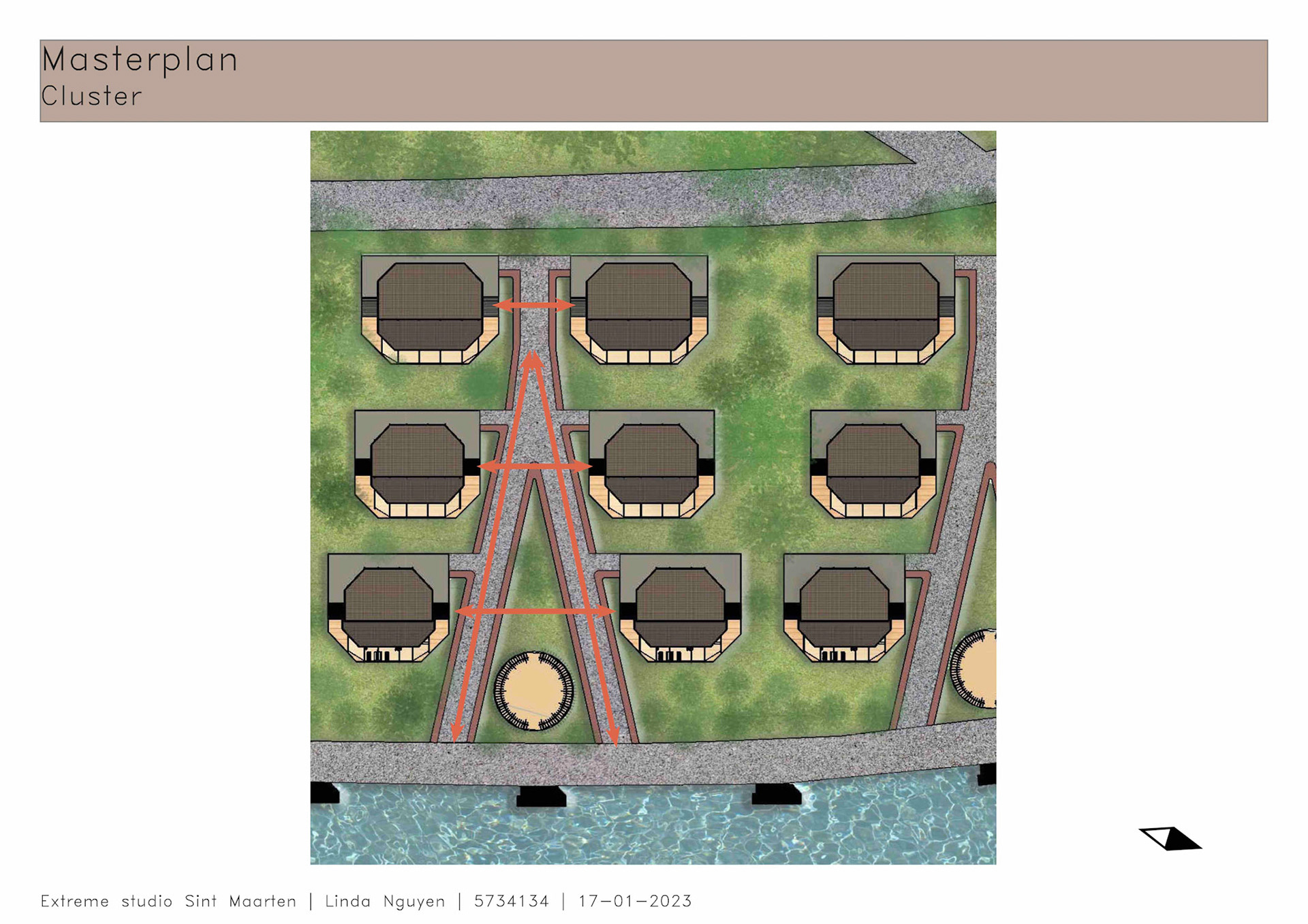Screen dimensions: 1308x924
Task: Click the middle horizontal red double arrow
Action: (x=535, y=466)
